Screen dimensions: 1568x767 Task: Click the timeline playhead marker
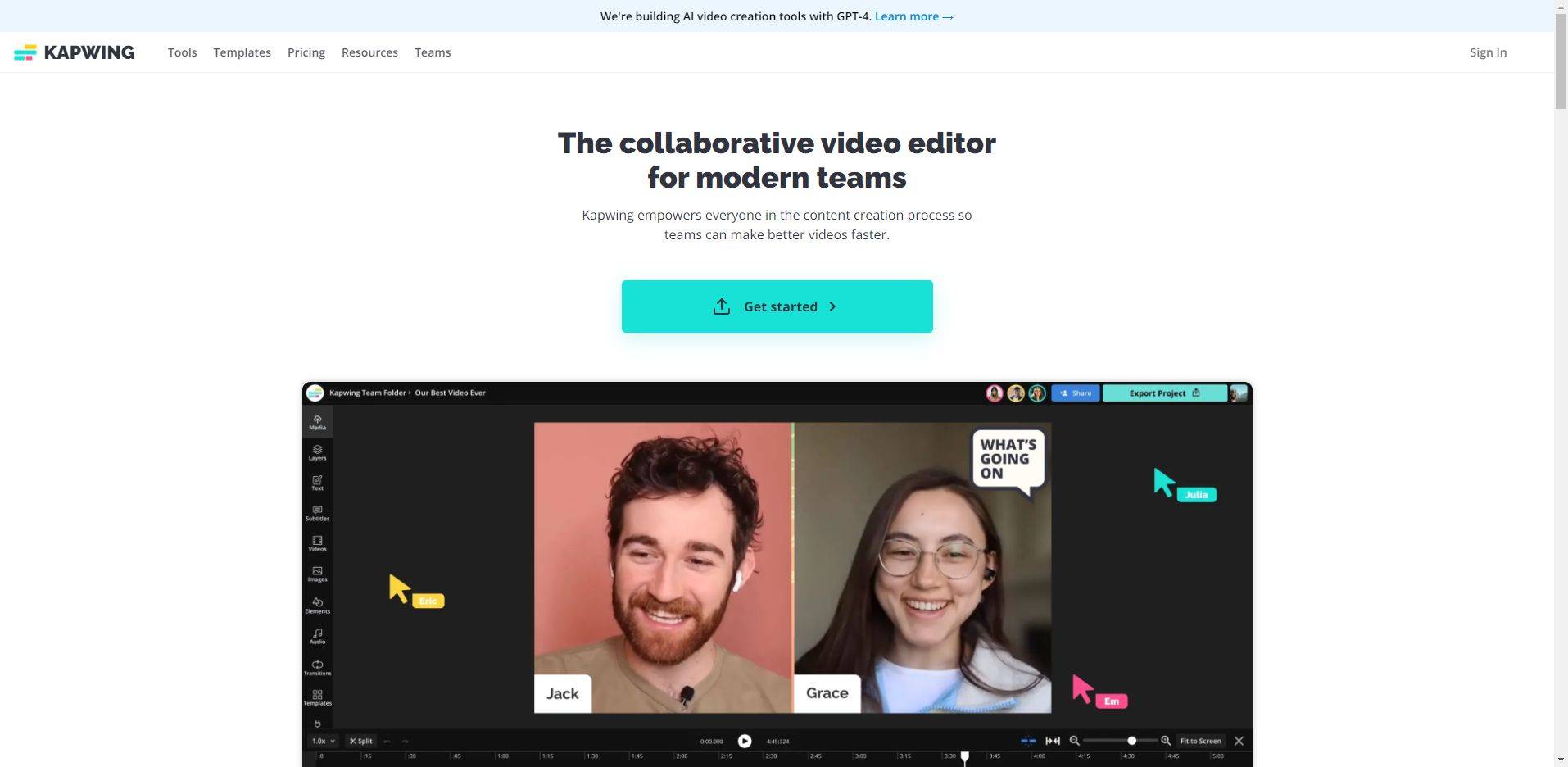click(x=965, y=758)
